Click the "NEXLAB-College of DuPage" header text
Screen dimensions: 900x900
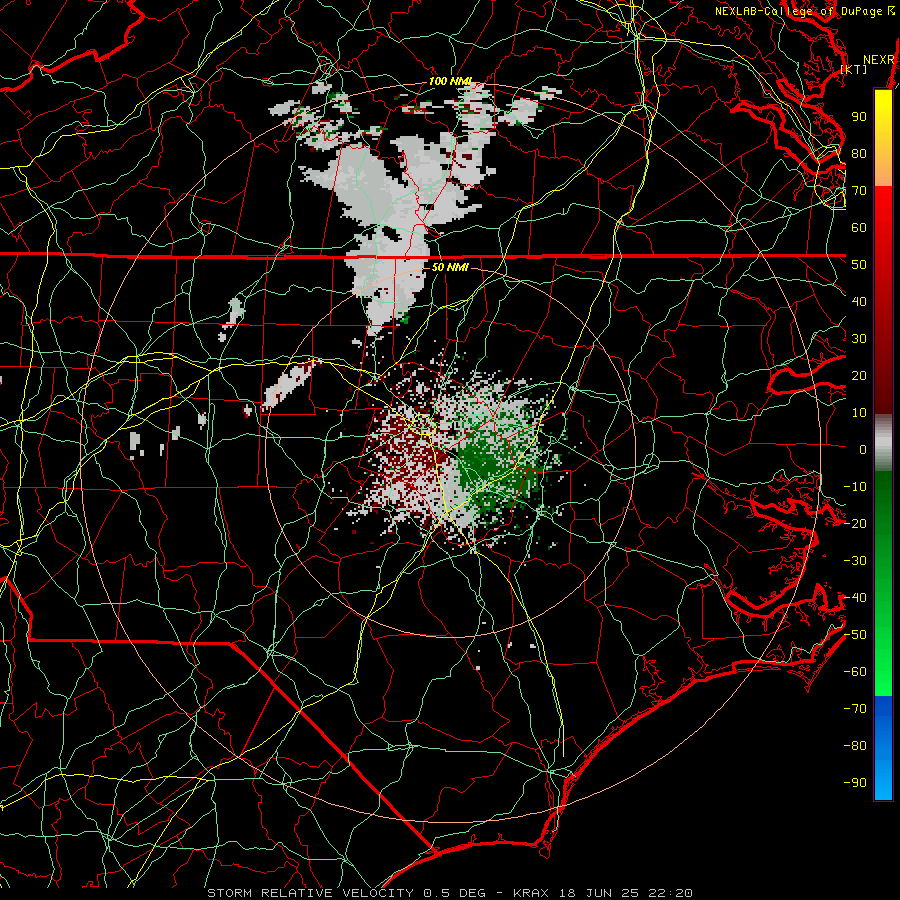tap(797, 11)
